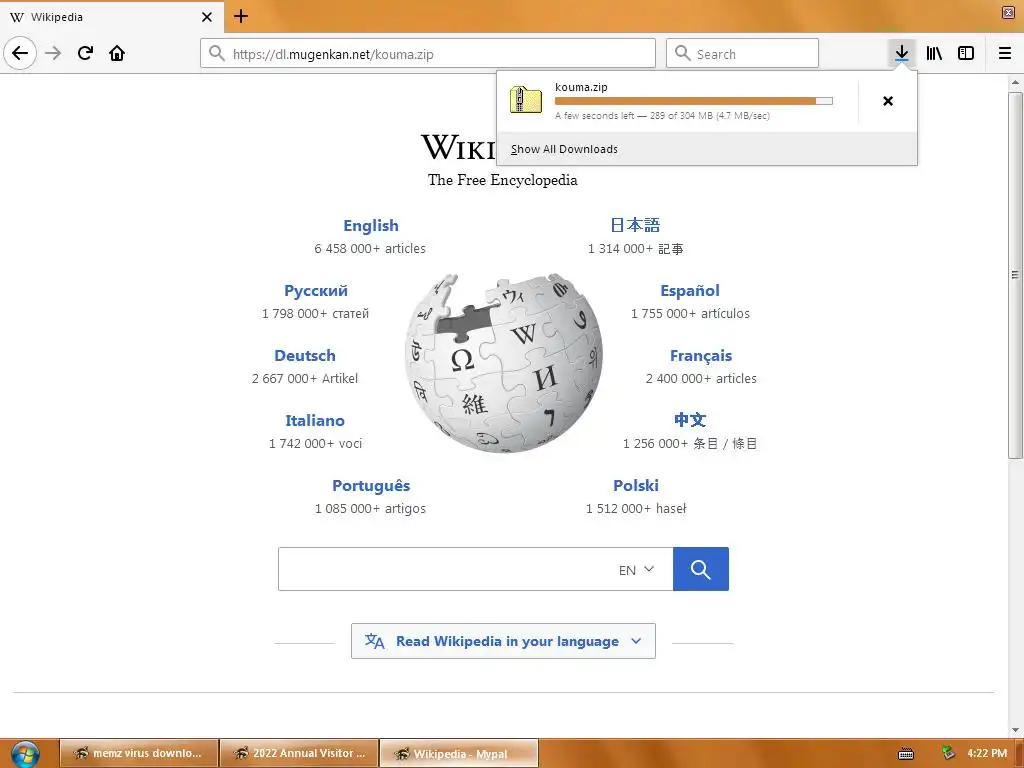Go back using the browser back arrow
Viewport: 1024px width, 768px height.
click(x=20, y=53)
